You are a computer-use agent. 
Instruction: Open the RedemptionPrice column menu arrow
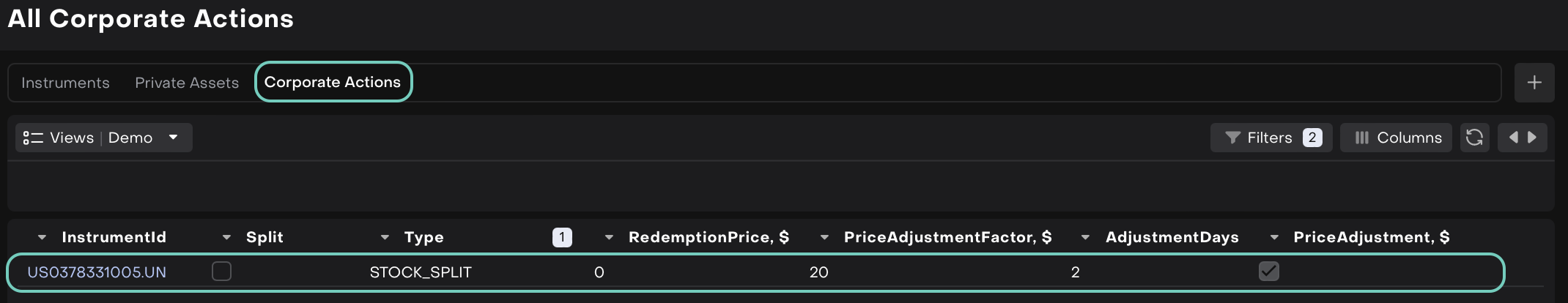click(609, 237)
